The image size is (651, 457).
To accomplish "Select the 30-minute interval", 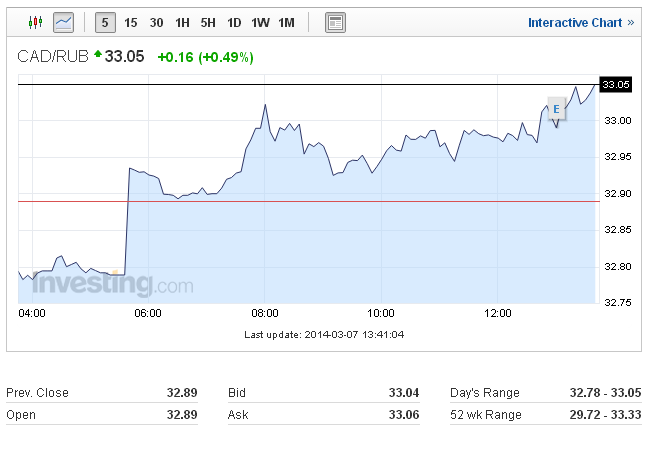I will 156,22.
